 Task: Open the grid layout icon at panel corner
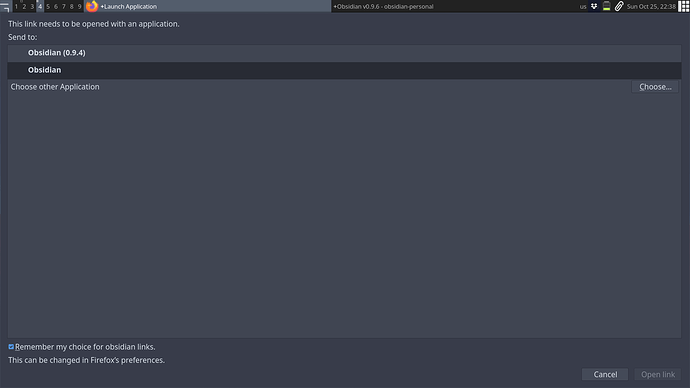point(683,6)
